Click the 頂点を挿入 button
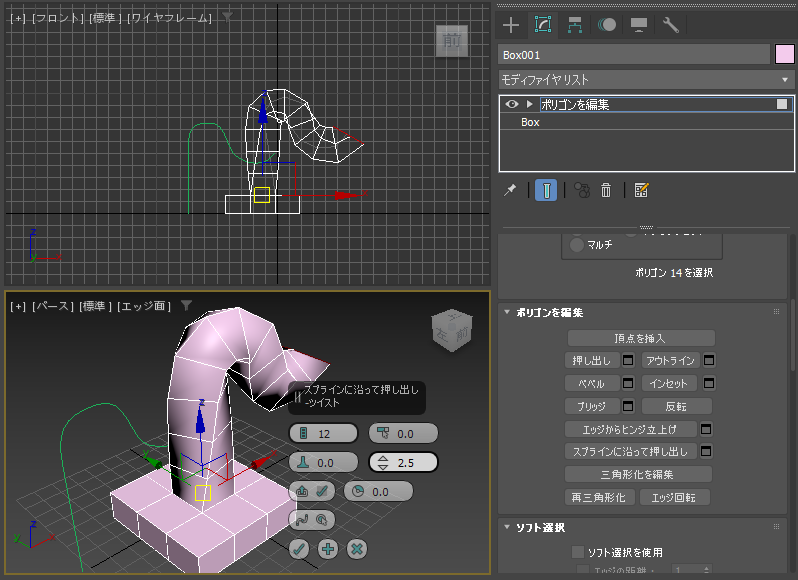 (641, 338)
